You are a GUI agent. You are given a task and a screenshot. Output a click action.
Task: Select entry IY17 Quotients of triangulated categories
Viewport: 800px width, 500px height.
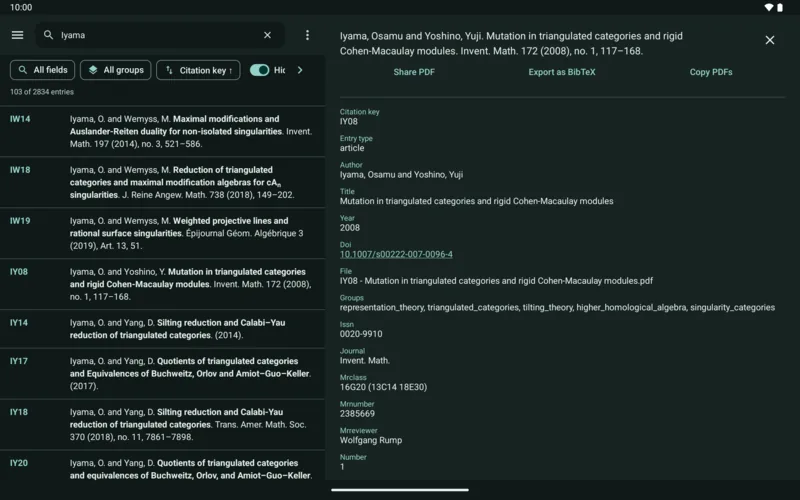162,373
